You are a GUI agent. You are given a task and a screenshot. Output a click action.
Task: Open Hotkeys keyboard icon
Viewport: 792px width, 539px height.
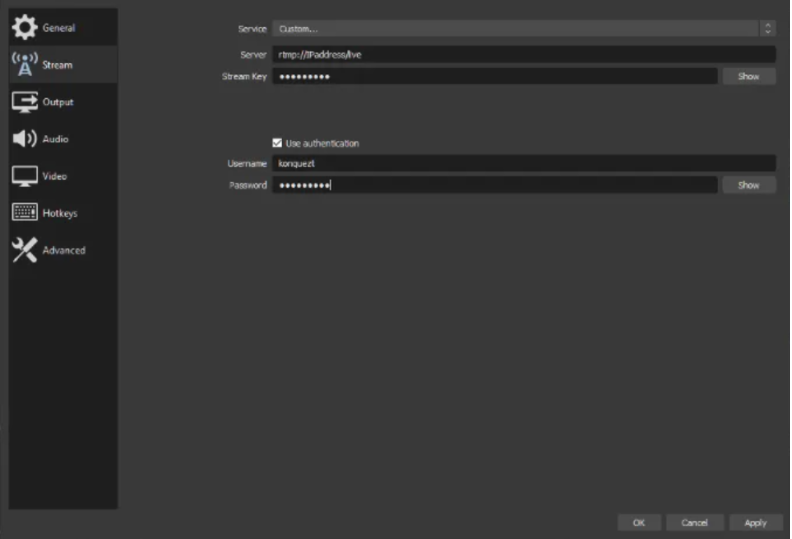(24, 212)
